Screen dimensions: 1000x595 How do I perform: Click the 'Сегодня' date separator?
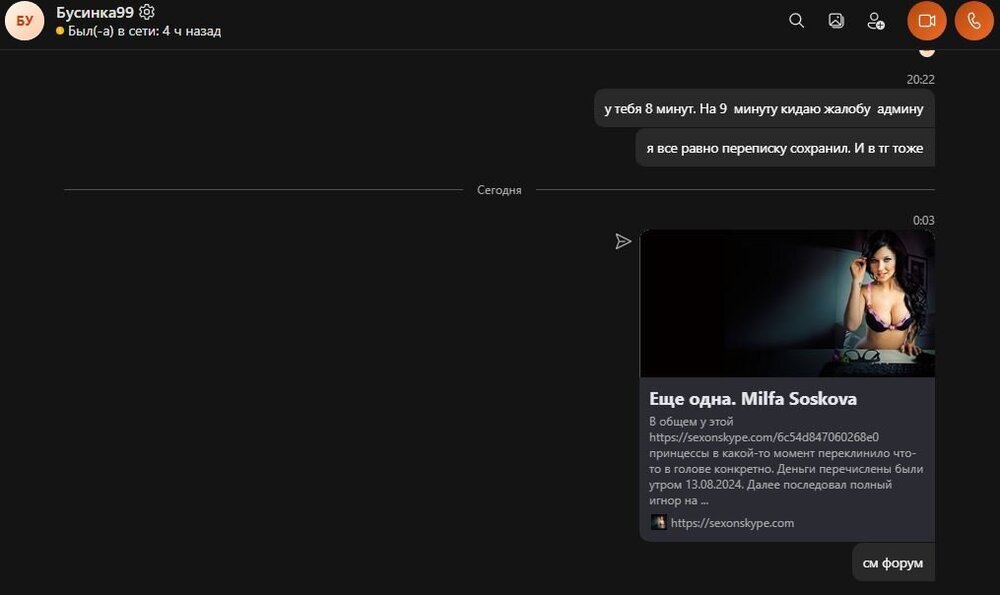[499, 190]
